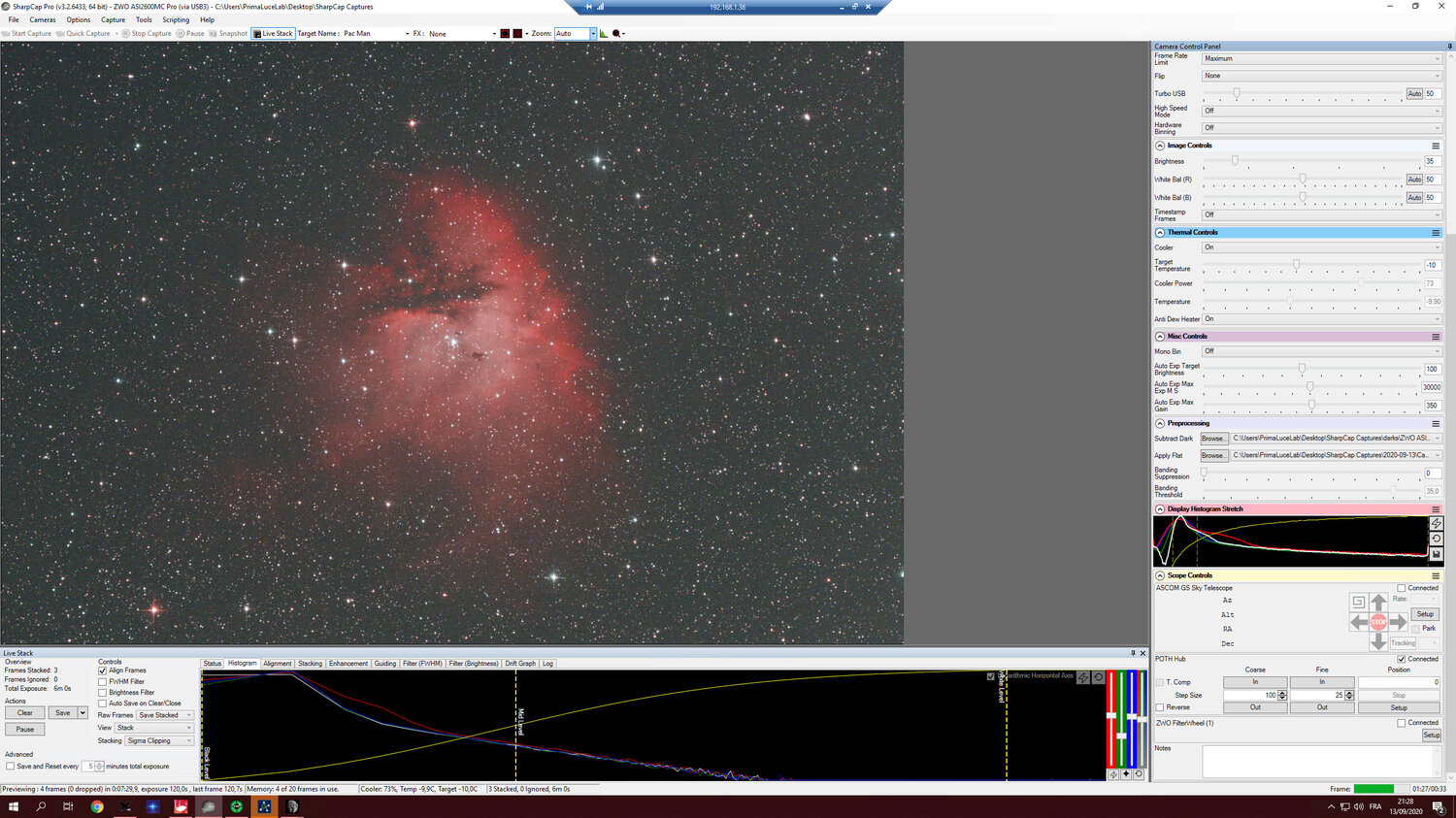Check the focuser Reverse checkbox
The width and height of the screenshot is (1456, 818).
[1160, 707]
